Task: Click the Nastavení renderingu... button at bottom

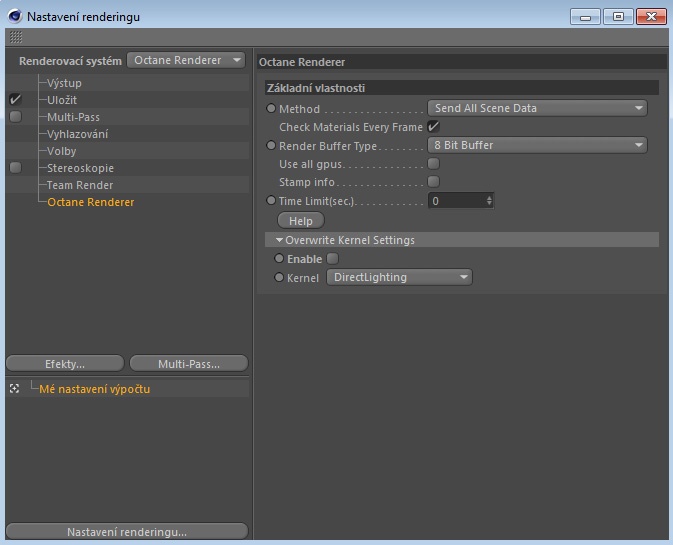Action: 127,532
